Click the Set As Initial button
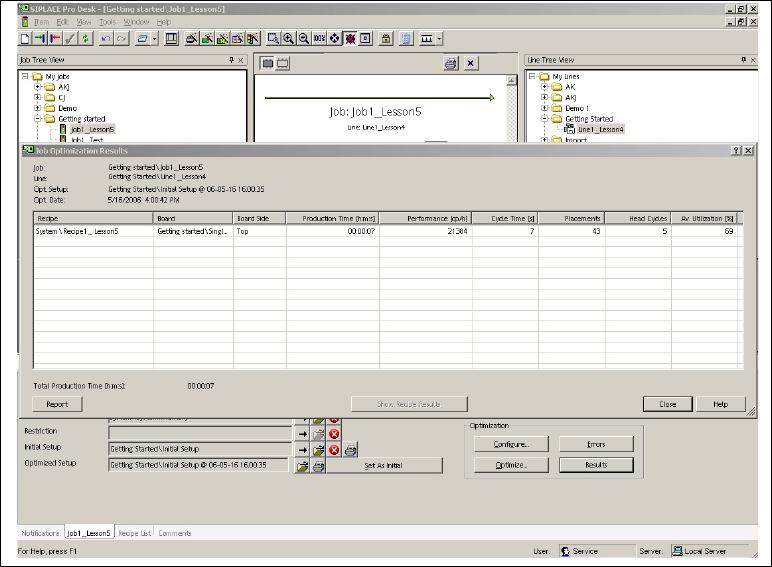This screenshot has height=567, width=772. click(x=383, y=466)
